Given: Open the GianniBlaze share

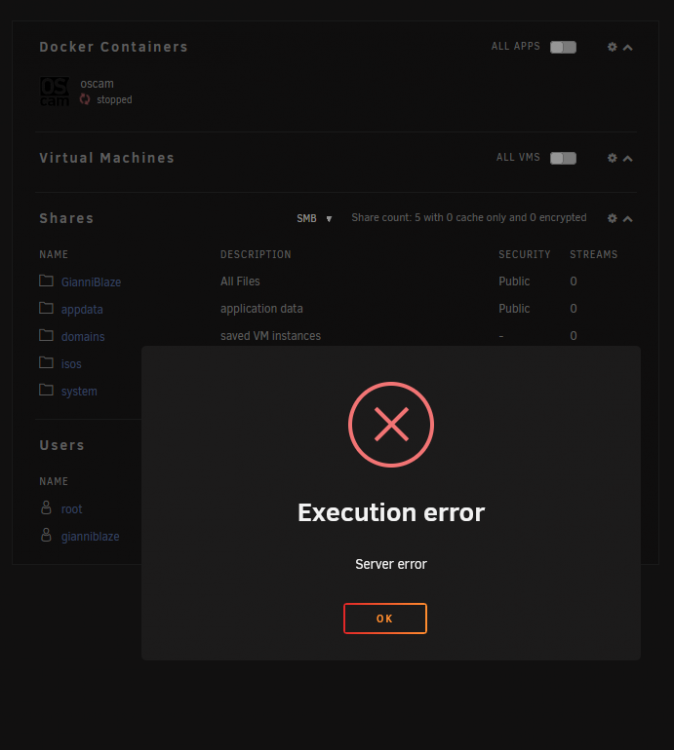Looking at the screenshot, I should (91, 282).
